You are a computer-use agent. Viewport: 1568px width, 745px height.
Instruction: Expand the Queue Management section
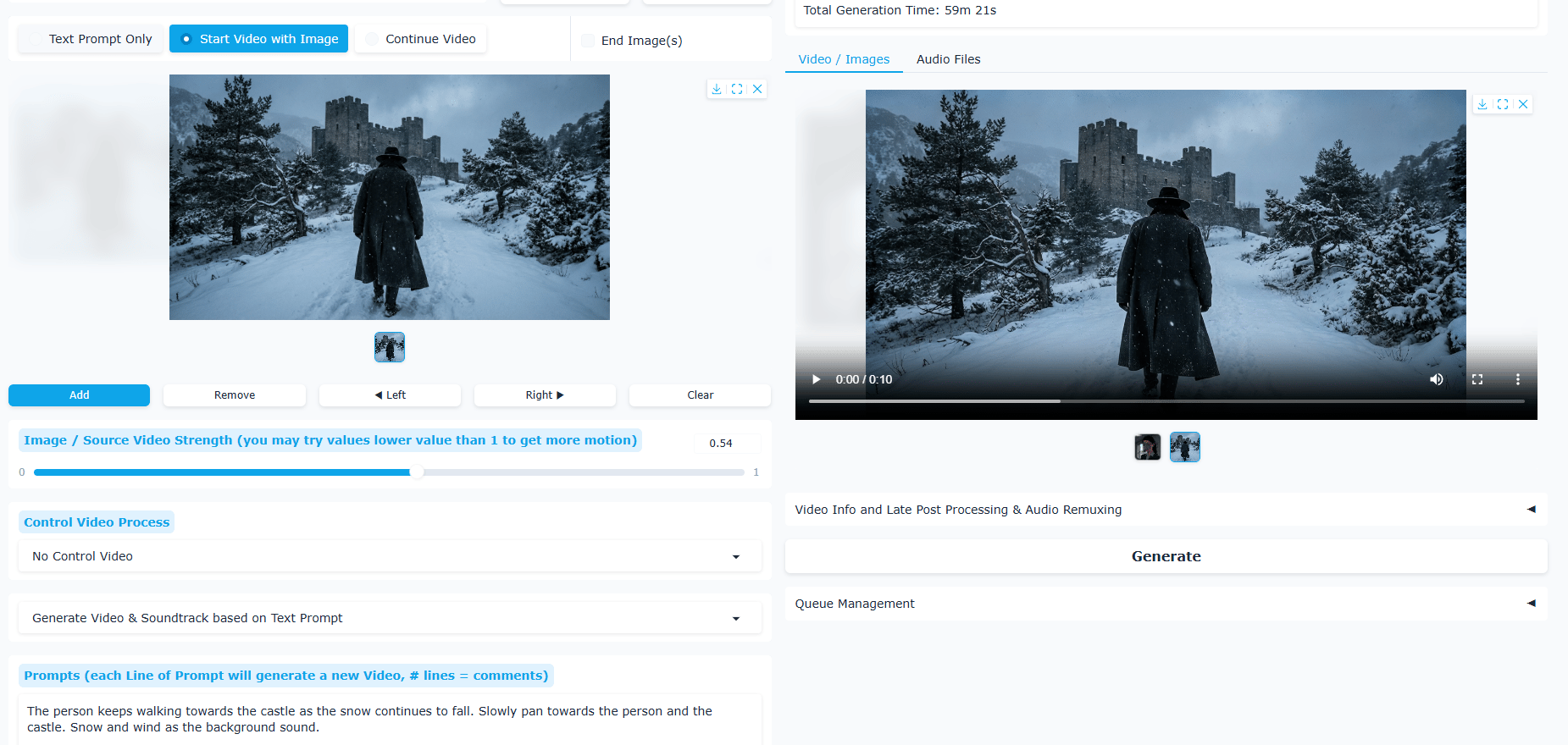pyautogui.click(x=1166, y=604)
